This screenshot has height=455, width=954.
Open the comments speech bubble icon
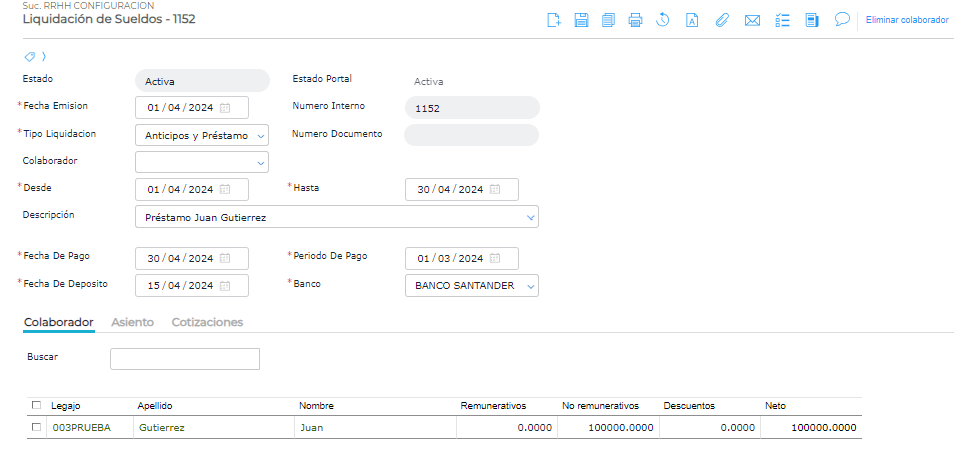(842, 19)
